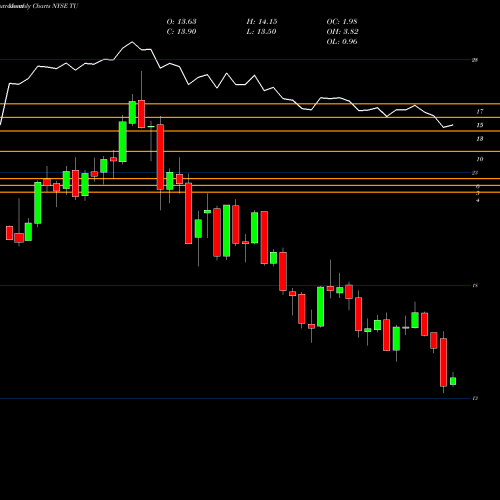Click the 10 price level label
Viewport: 500px width, 500px height.
click(480, 159)
